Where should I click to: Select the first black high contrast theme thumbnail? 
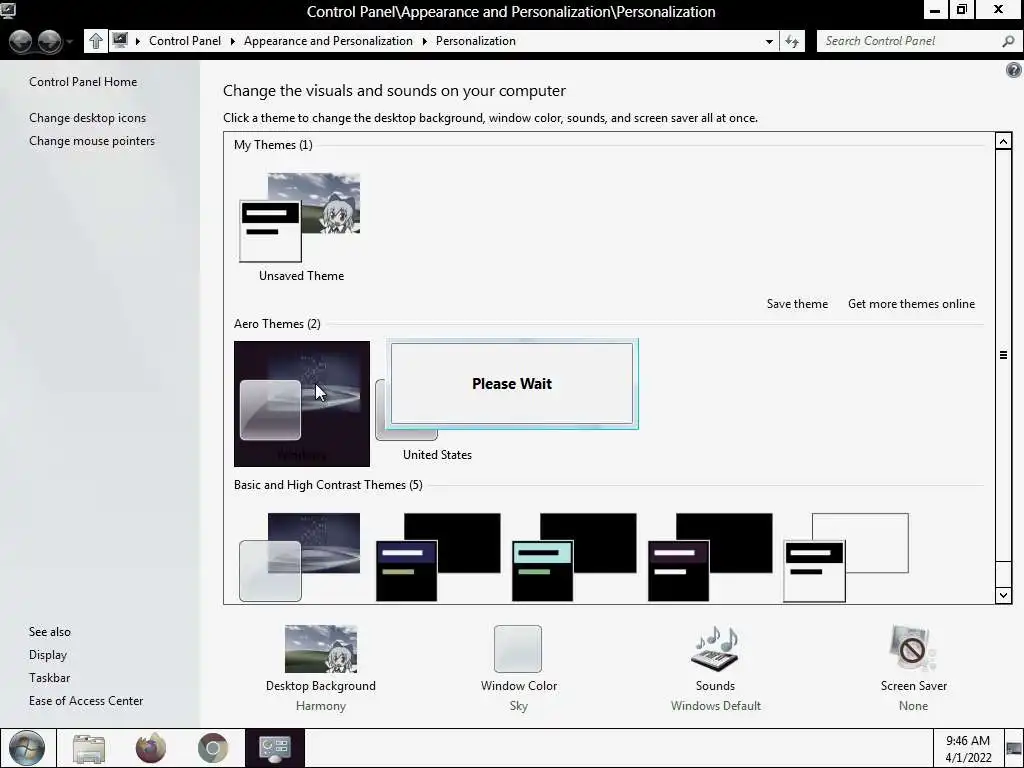coord(438,556)
